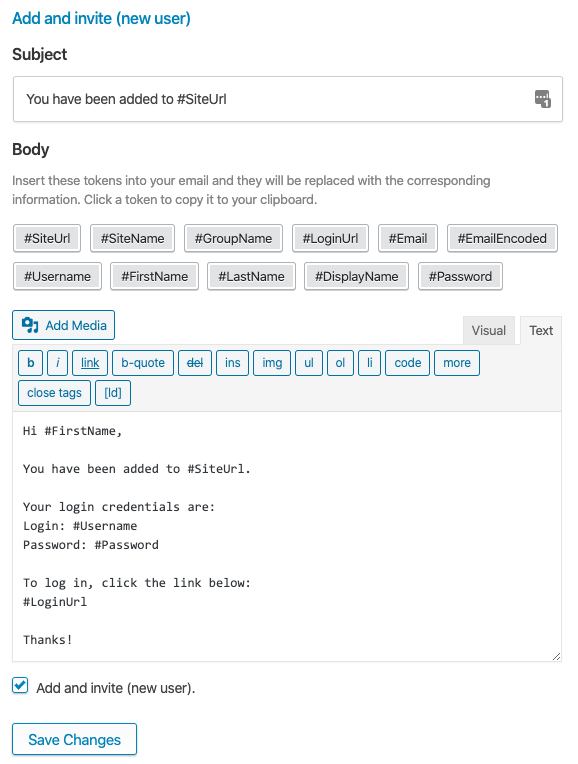The image size is (578, 764).
Task: Switch to the Visual editor tab
Action: (x=488, y=330)
